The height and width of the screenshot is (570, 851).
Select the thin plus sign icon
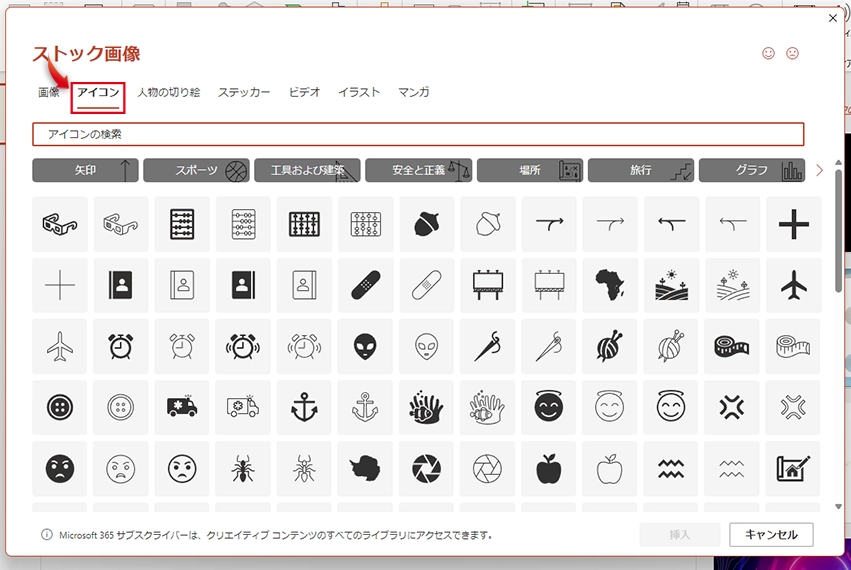(x=60, y=285)
